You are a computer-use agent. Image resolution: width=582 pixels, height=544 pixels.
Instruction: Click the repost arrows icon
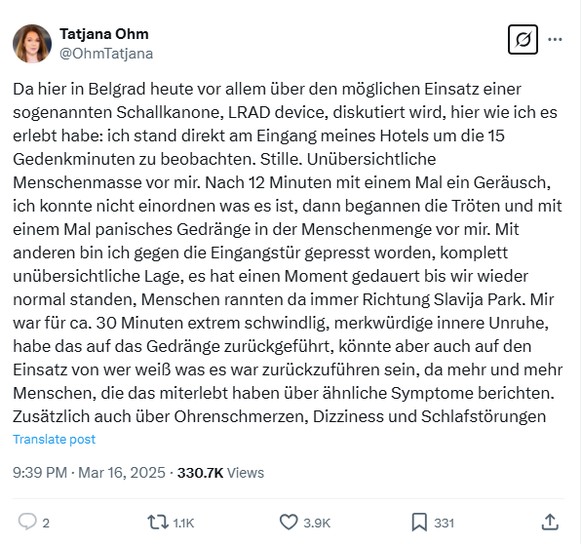[158, 522]
